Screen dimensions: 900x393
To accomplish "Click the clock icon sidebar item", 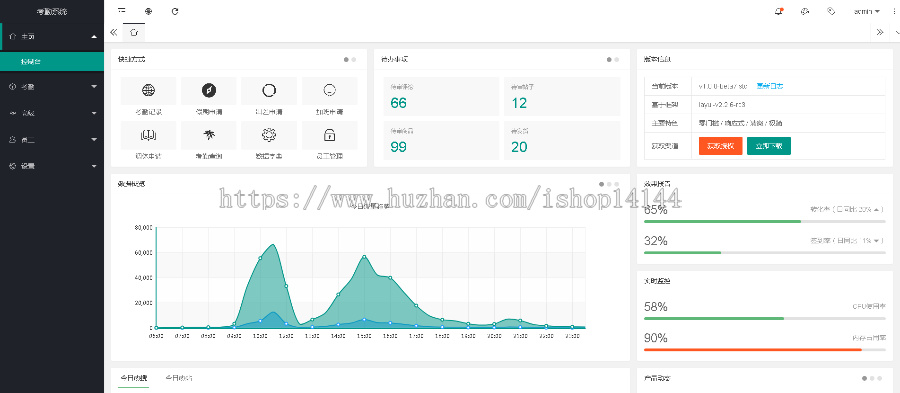I will [x=13, y=87].
